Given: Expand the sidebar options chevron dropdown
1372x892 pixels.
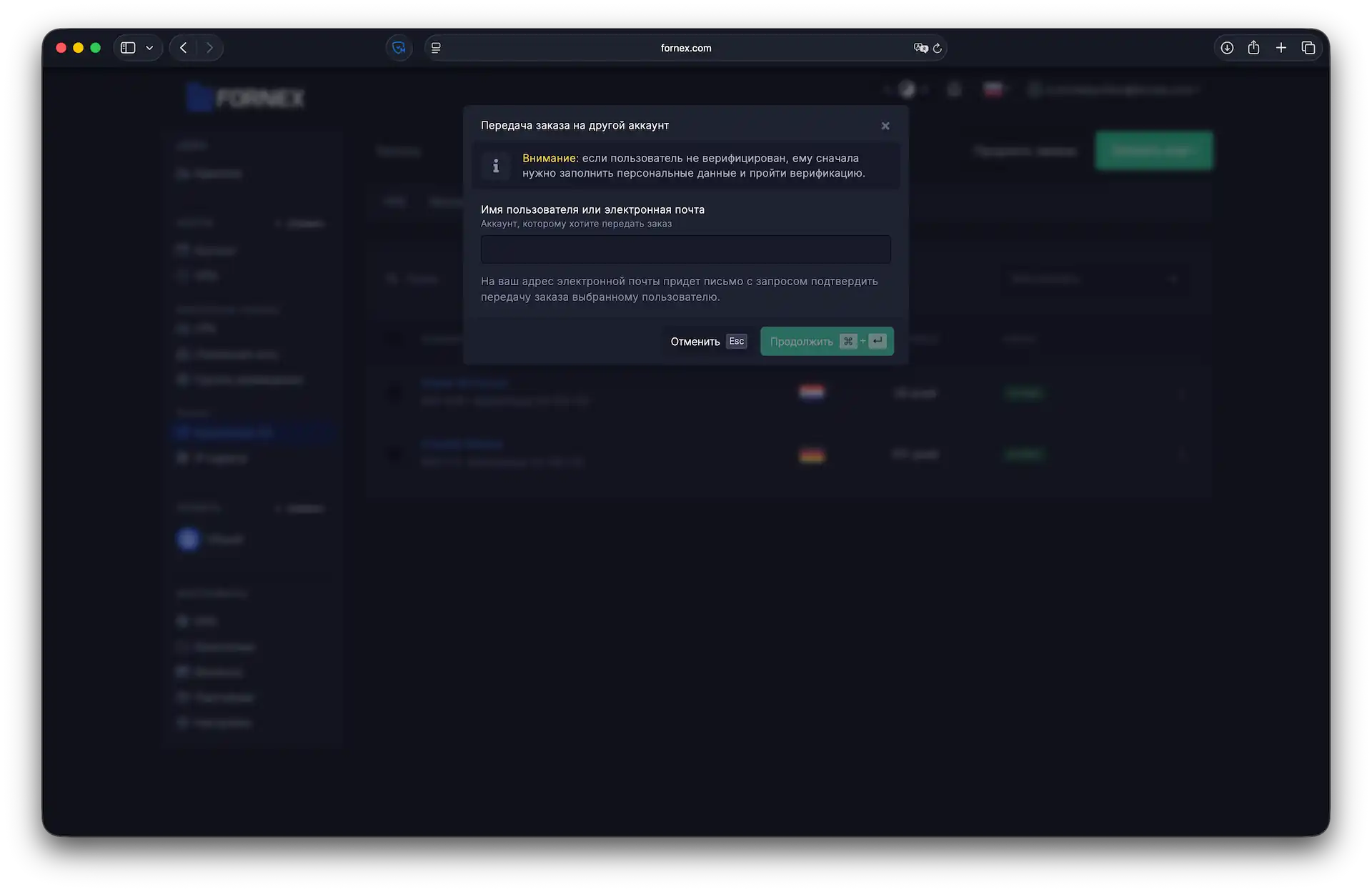Looking at the screenshot, I should click(x=149, y=48).
